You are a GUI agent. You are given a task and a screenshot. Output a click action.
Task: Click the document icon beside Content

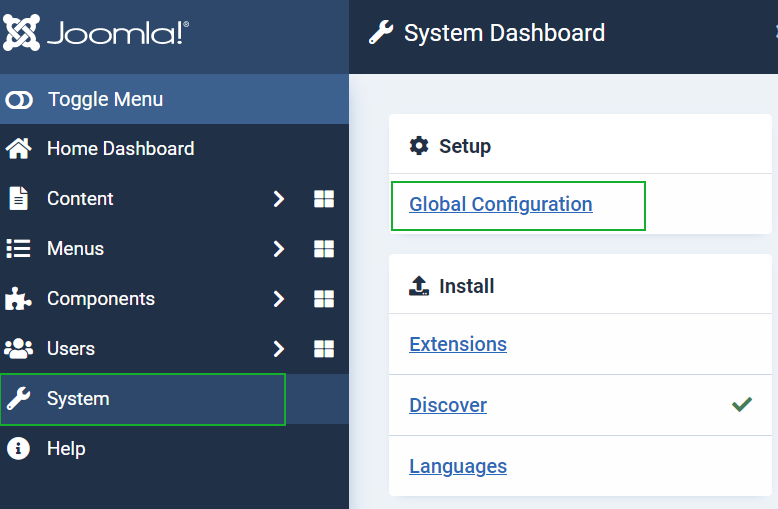click(18, 198)
